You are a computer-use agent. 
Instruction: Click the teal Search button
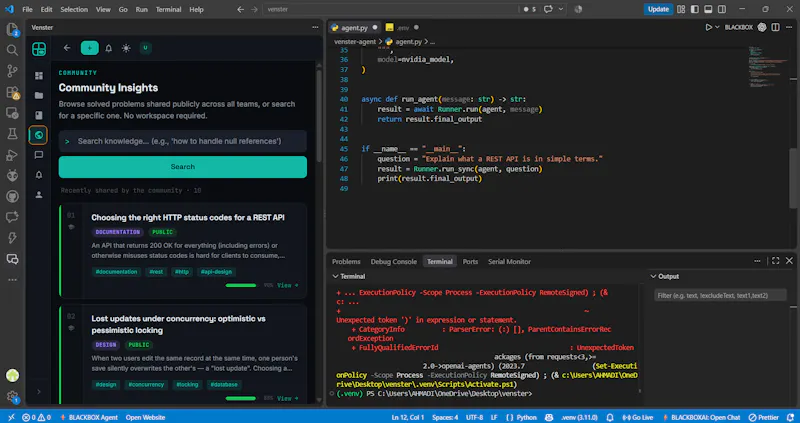(183, 167)
